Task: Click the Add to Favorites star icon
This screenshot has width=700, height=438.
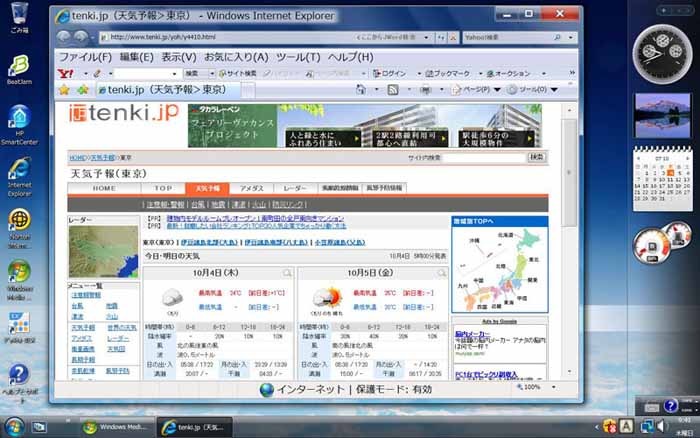Action: coord(83,90)
